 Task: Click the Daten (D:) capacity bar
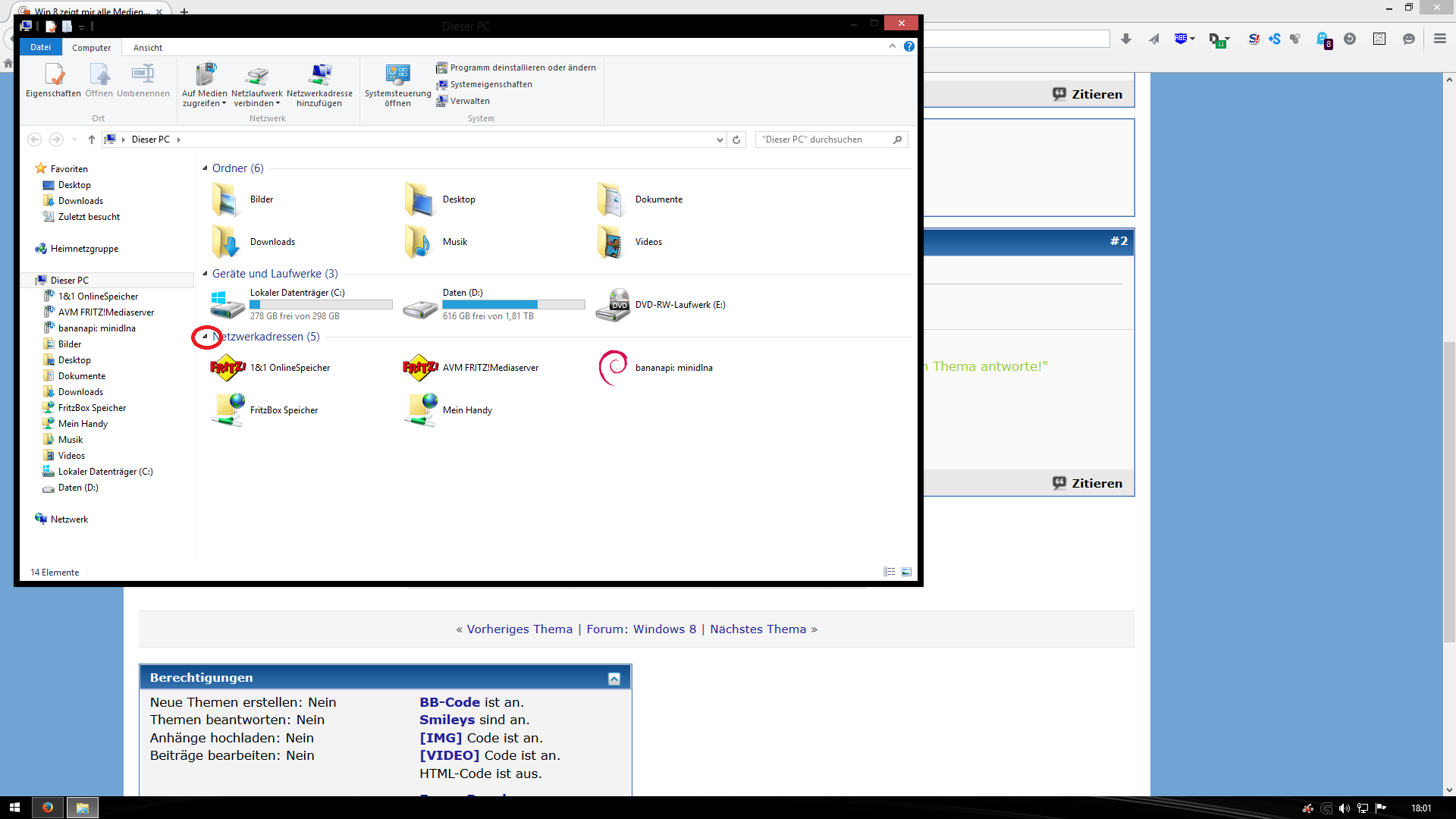point(513,305)
